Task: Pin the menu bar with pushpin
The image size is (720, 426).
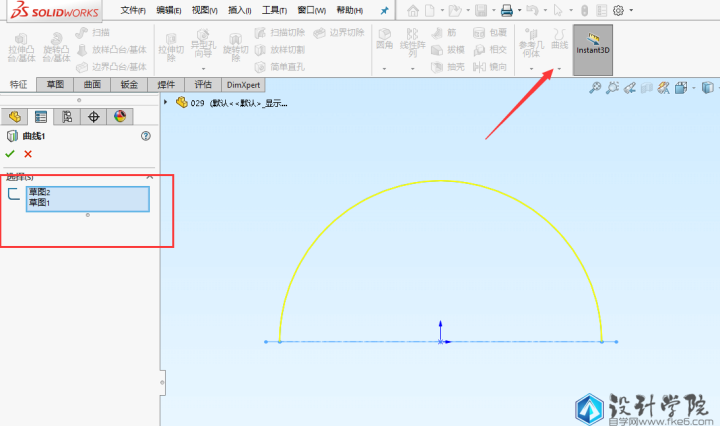Action: [x=384, y=10]
